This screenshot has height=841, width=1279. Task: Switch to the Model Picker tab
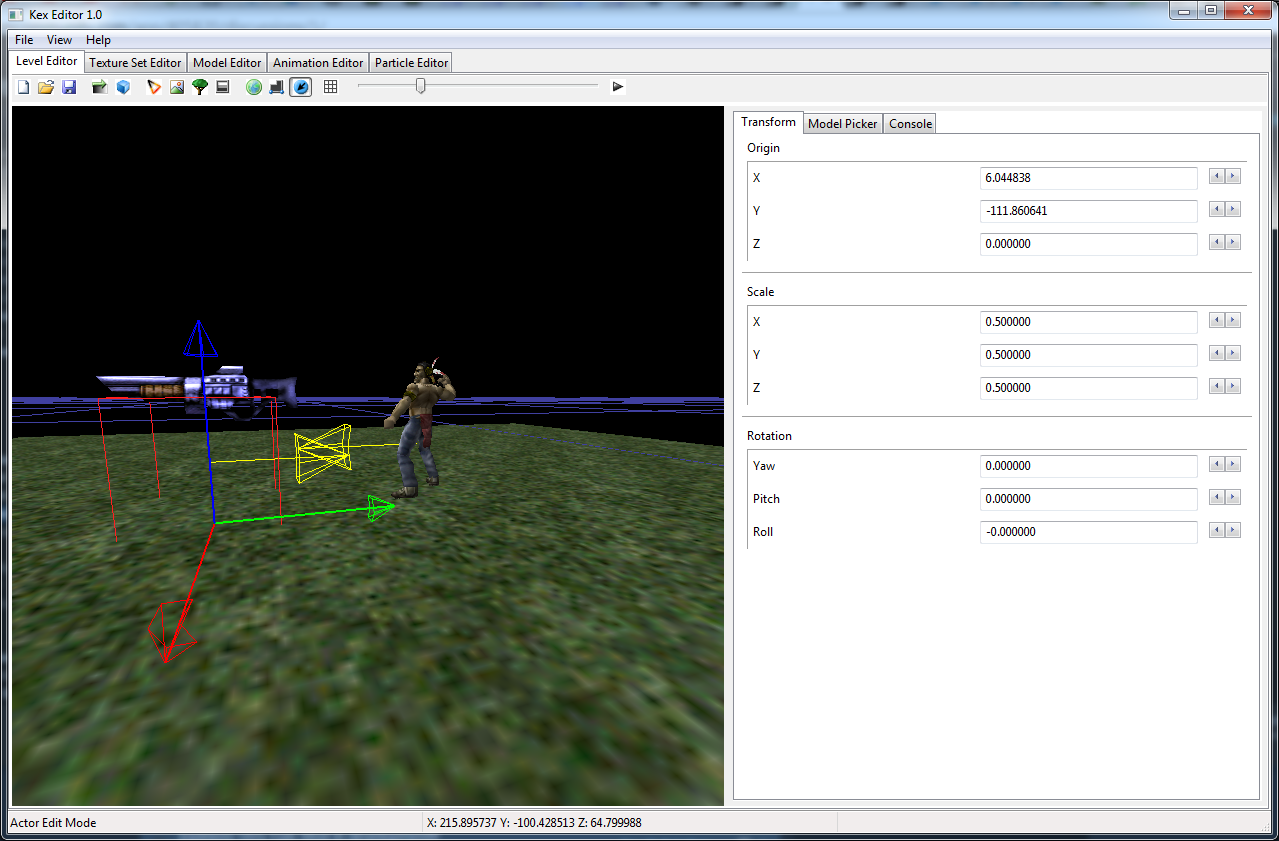tap(842, 124)
